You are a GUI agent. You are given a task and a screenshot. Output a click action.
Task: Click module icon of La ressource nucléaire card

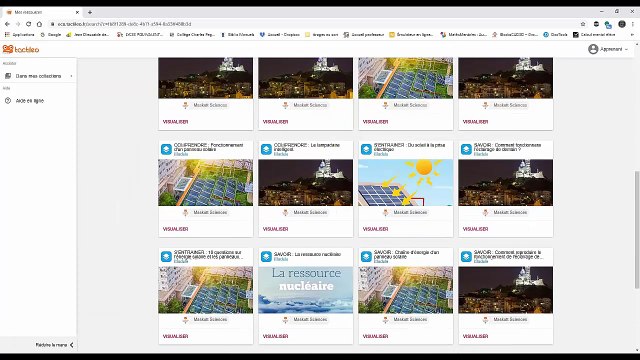click(x=266, y=256)
